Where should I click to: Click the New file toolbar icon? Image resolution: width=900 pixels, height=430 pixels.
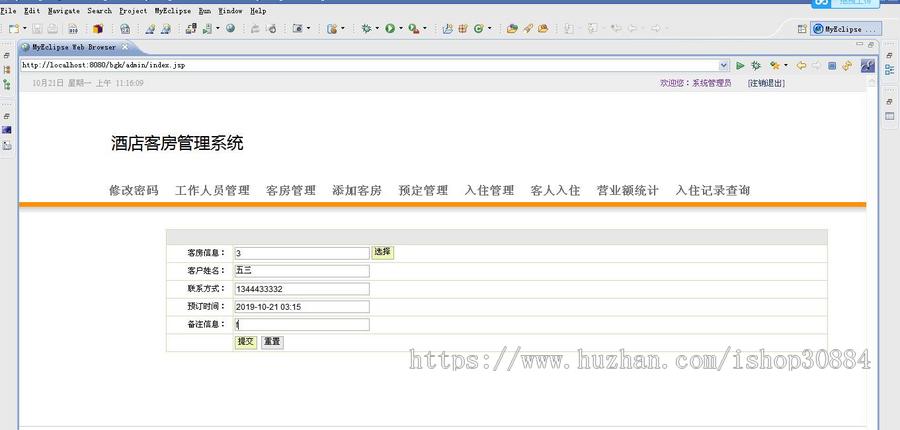click(14, 29)
